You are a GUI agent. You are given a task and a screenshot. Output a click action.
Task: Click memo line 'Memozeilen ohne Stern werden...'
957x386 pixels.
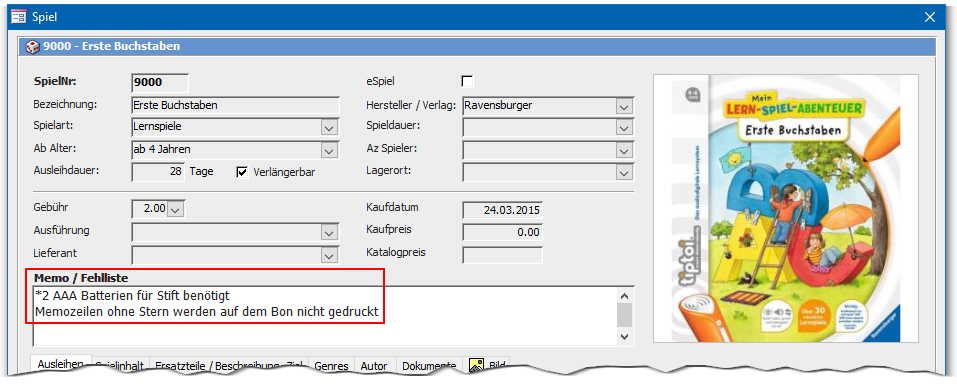206,313
